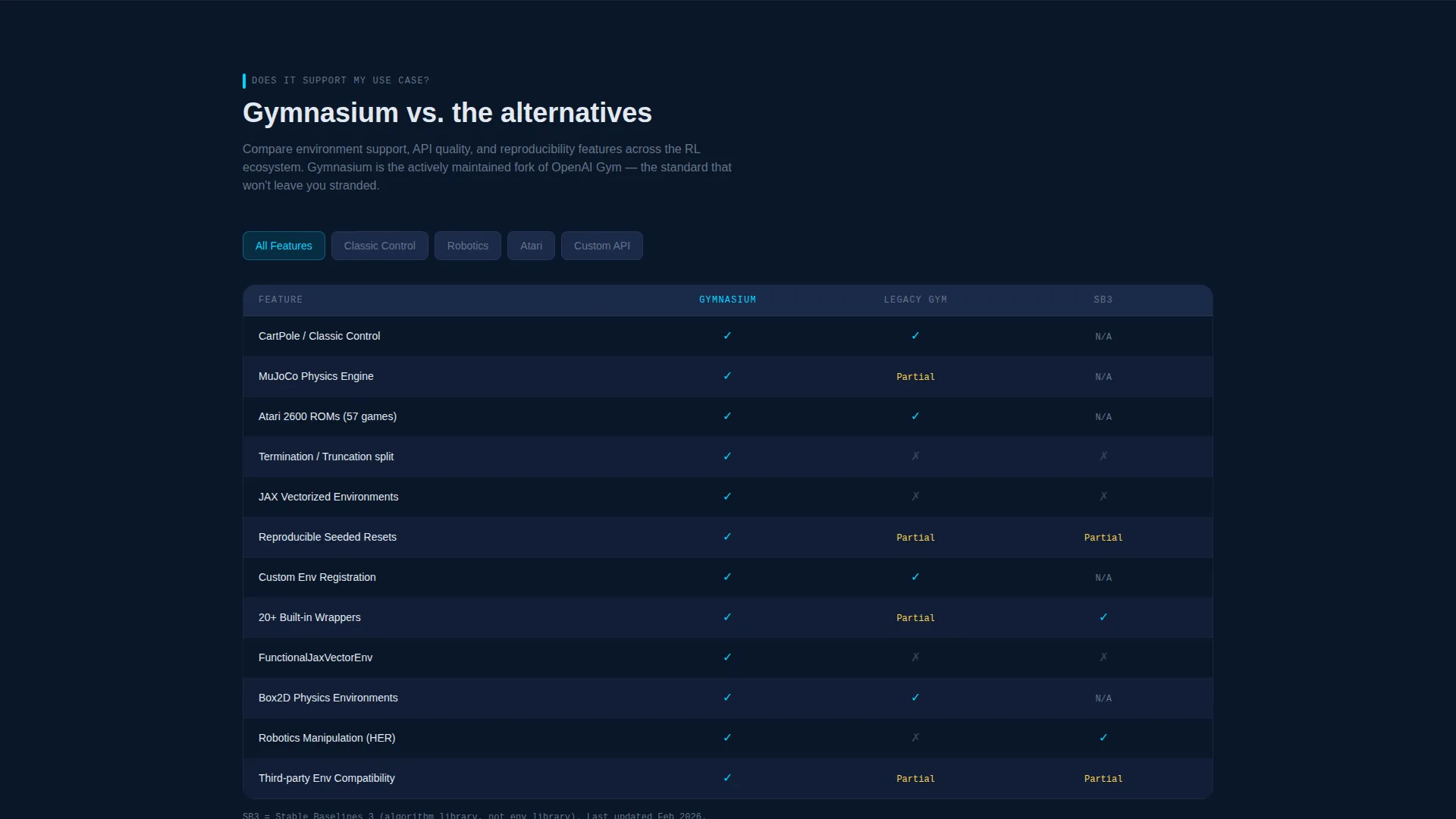Click the Atari 2600 ROMs (57 games) feature name
Screen dimensions: 1456x819
[x=328, y=416]
